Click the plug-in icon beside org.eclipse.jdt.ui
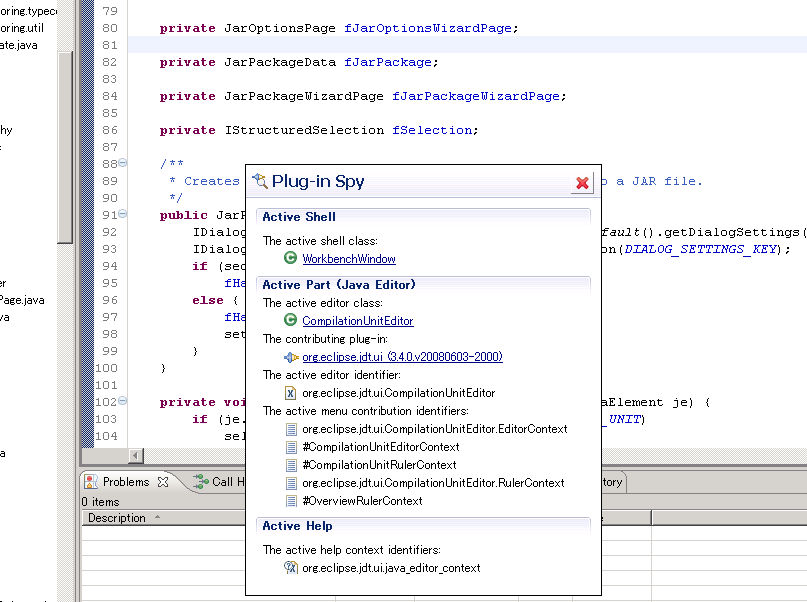Viewport: 807px width, 602px height. point(291,357)
